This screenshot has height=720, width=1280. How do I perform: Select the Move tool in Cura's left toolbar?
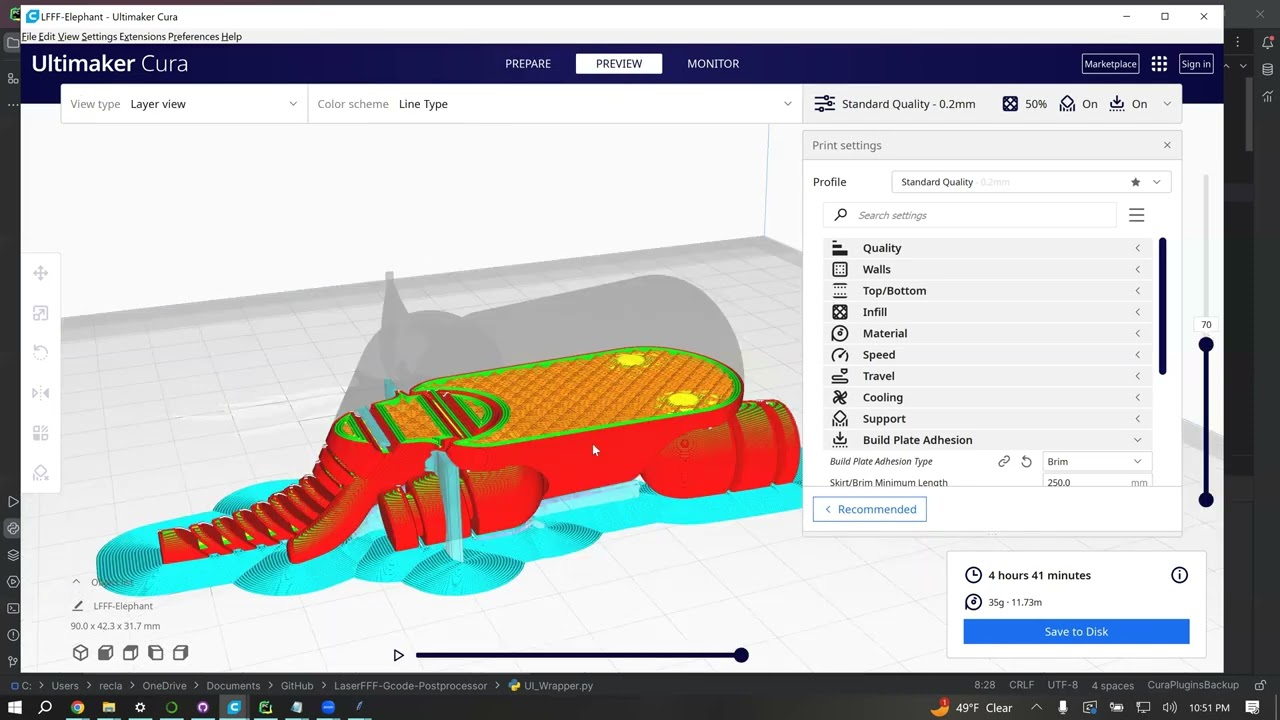point(41,273)
